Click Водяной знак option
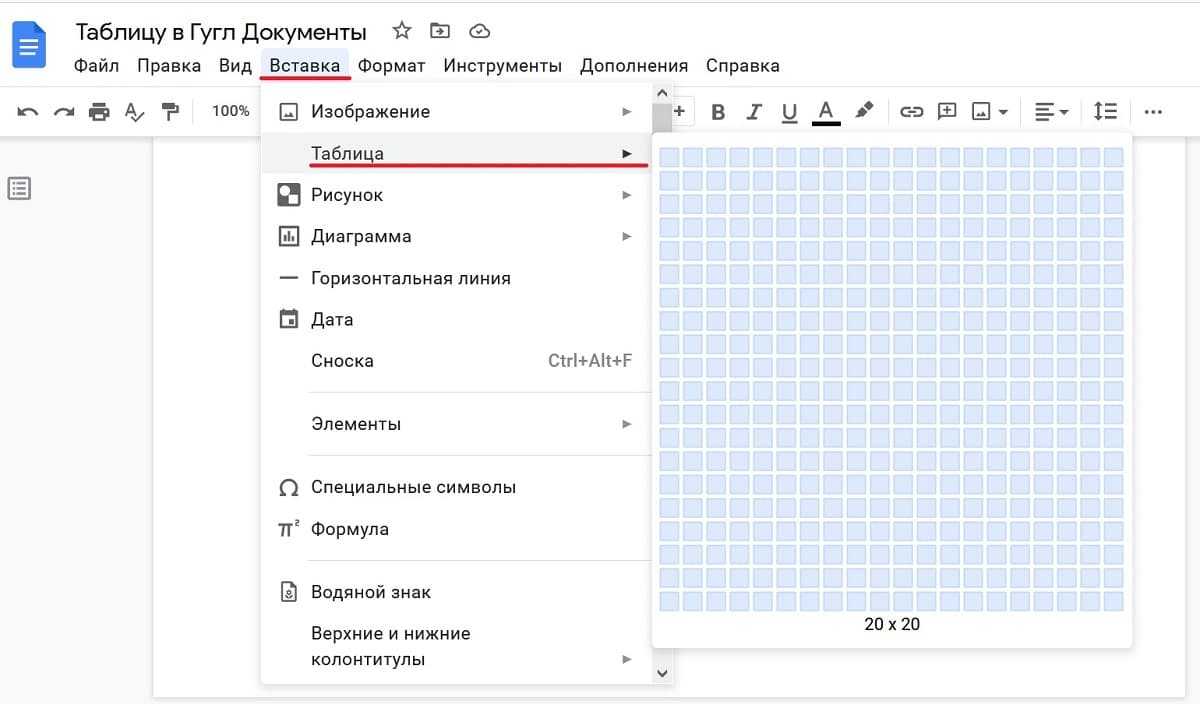The image size is (1200, 704). (370, 592)
